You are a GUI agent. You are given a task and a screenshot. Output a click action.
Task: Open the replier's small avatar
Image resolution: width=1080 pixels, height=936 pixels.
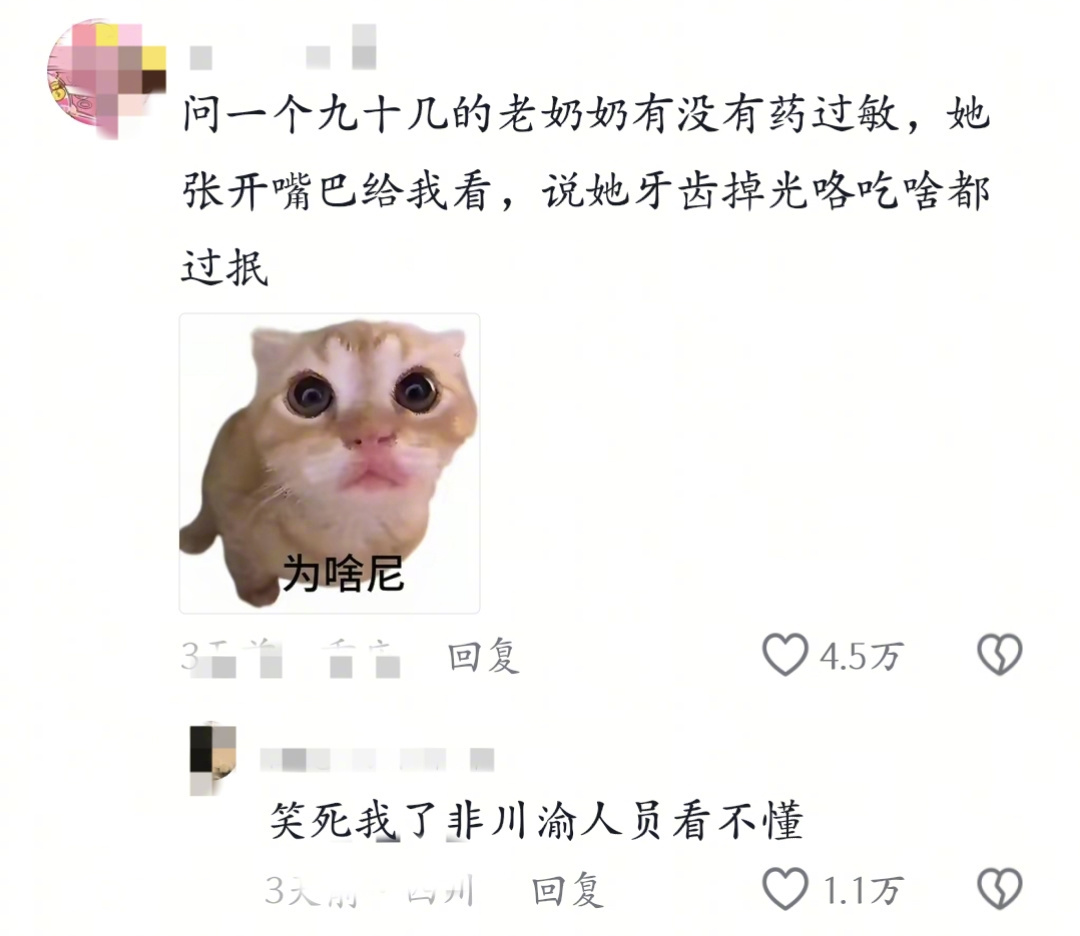pos(213,759)
